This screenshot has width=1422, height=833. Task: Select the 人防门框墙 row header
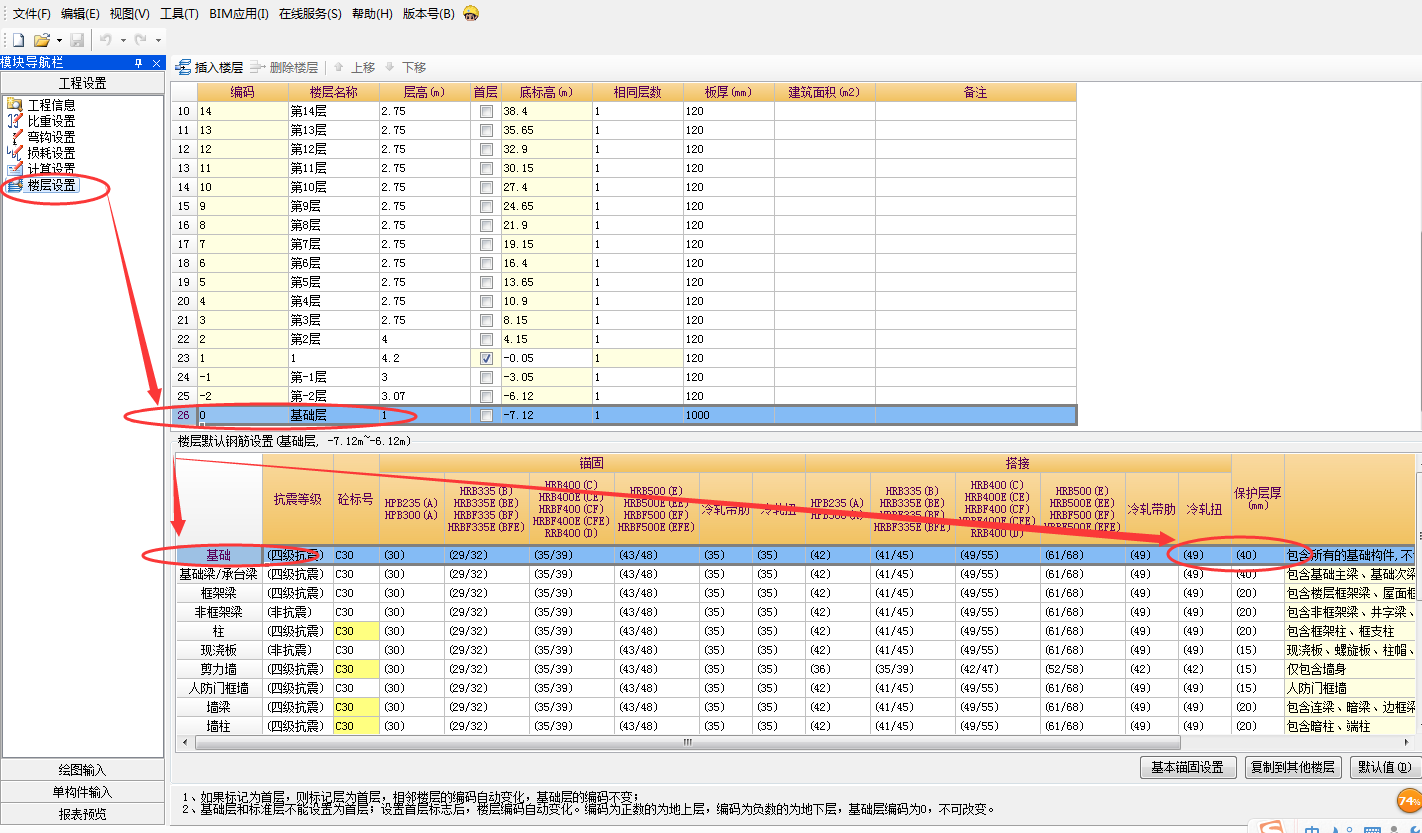[x=218, y=689]
